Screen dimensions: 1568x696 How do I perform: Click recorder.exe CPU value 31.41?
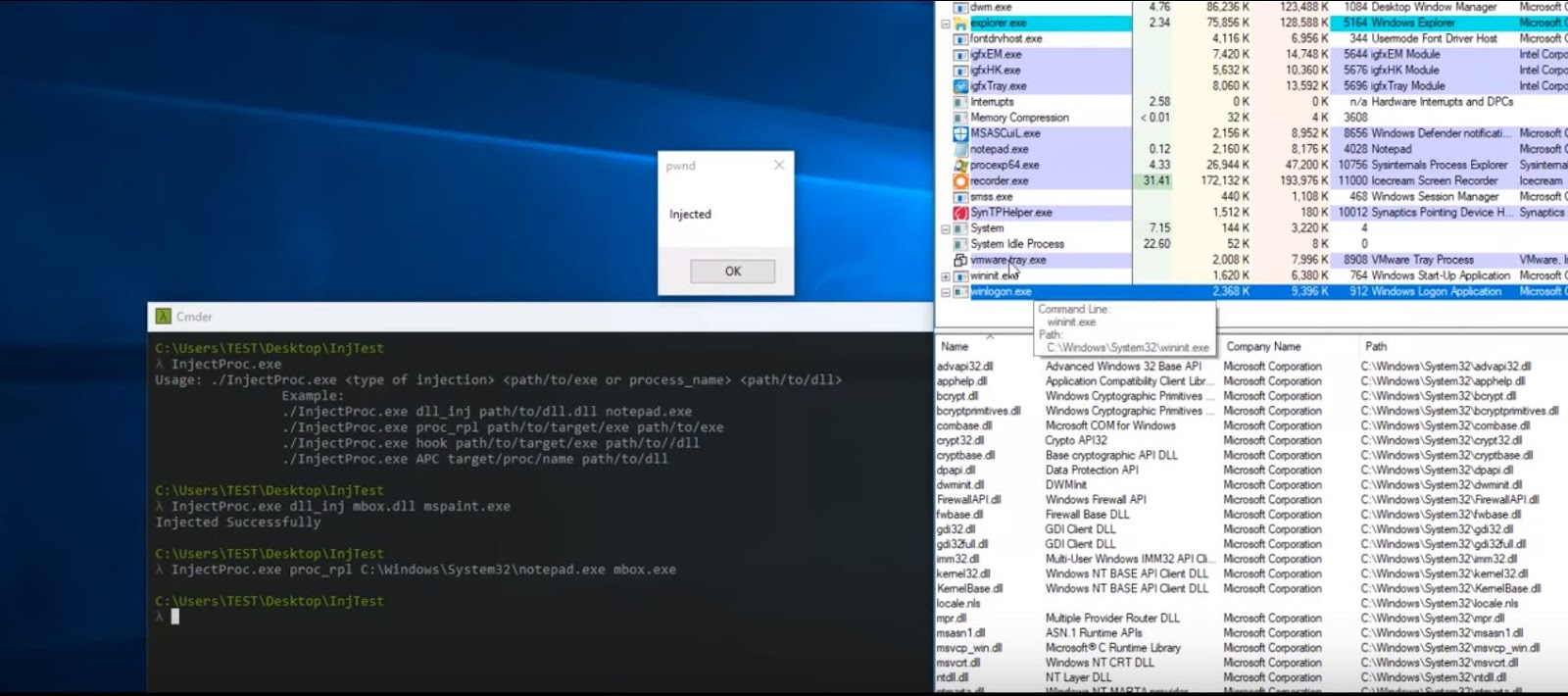pyautogui.click(x=1156, y=180)
